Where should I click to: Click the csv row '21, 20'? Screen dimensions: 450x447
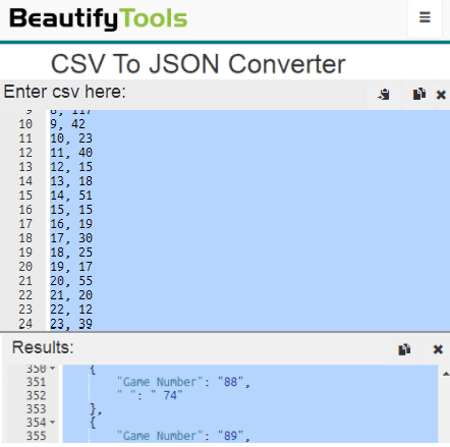click(250, 295)
